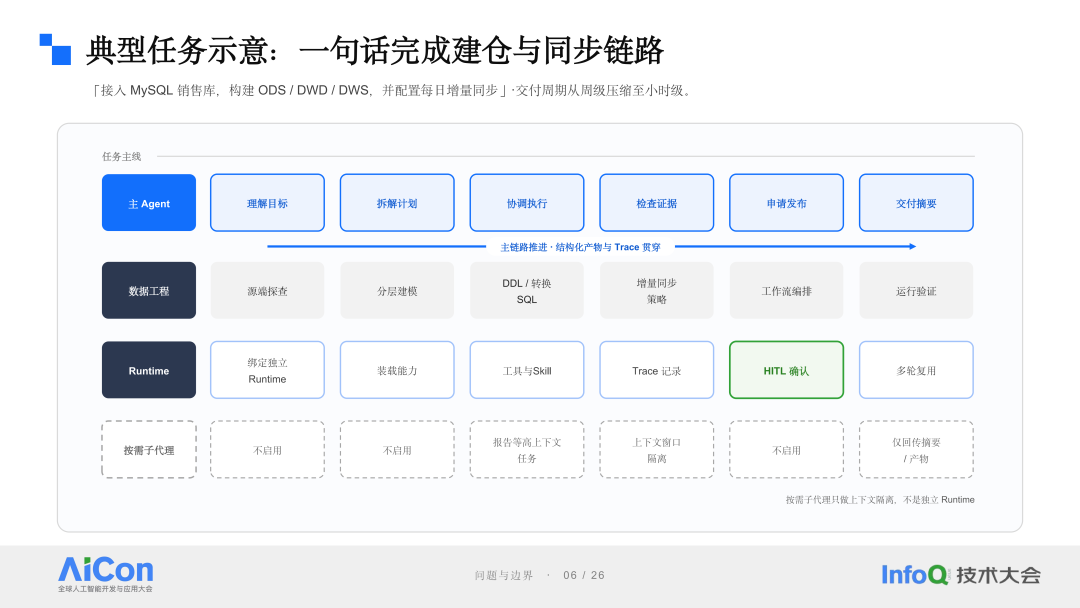Image resolution: width=1080 pixels, height=608 pixels.
Task: Click the 工作流编排 cell
Action: (787, 291)
